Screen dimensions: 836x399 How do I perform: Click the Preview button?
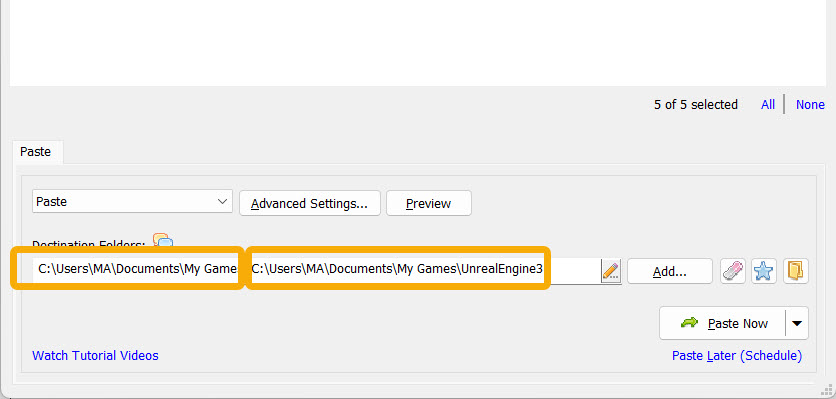point(429,203)
